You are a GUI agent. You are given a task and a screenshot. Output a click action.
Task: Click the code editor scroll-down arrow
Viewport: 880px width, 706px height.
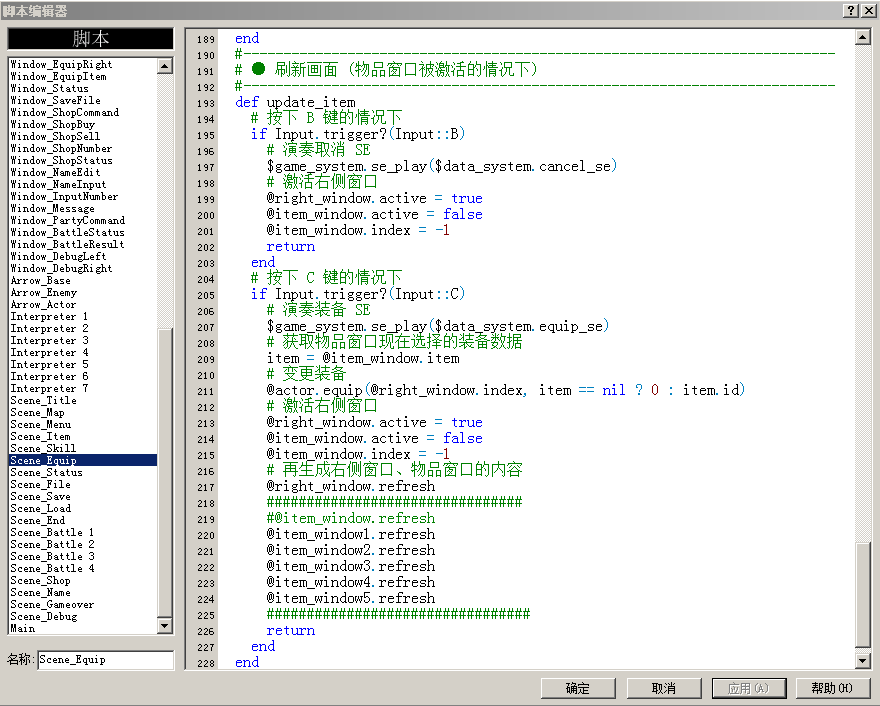863,661
